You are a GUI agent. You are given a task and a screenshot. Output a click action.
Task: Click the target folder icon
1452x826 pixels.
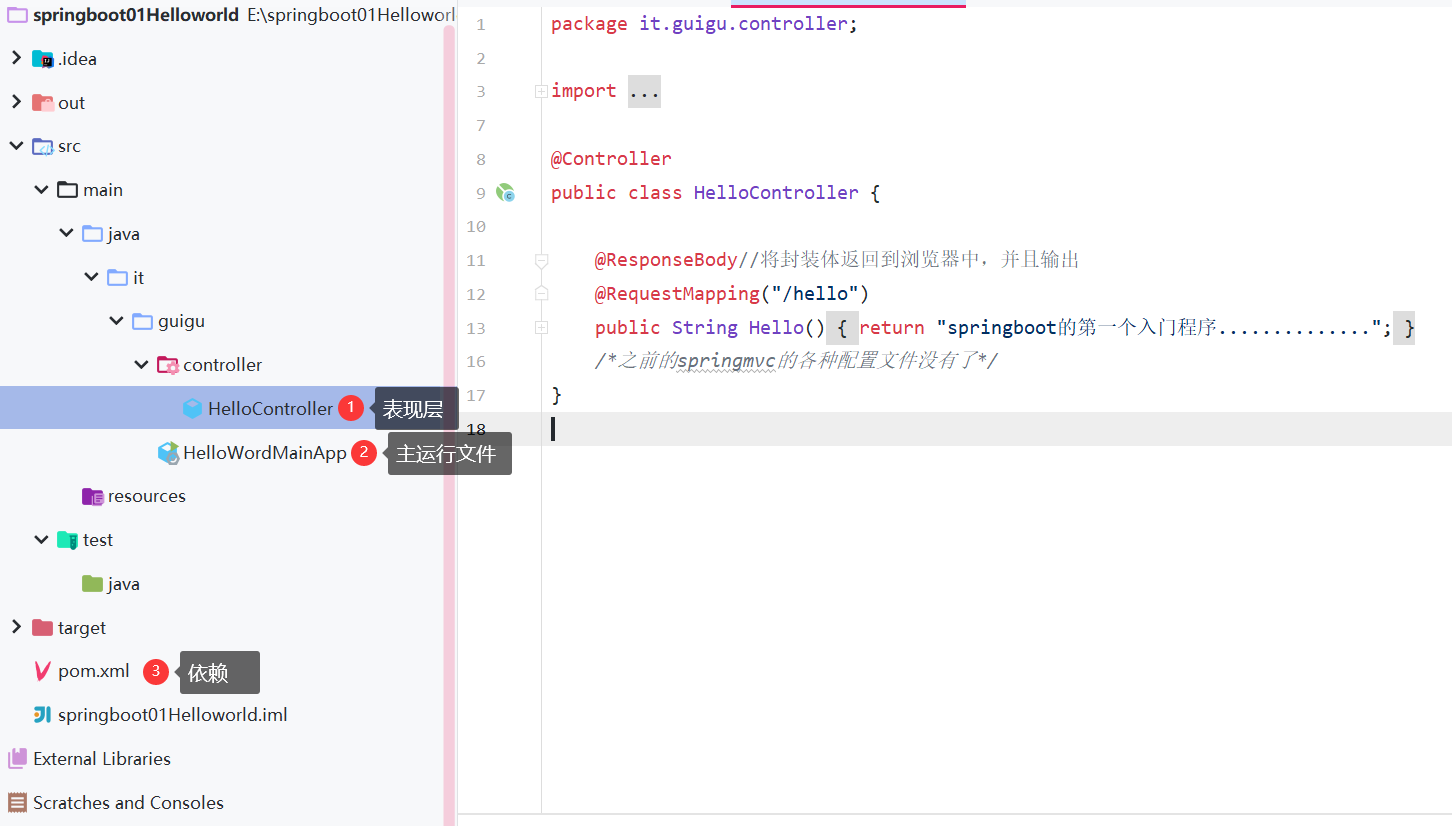click(x=42, y=627)
